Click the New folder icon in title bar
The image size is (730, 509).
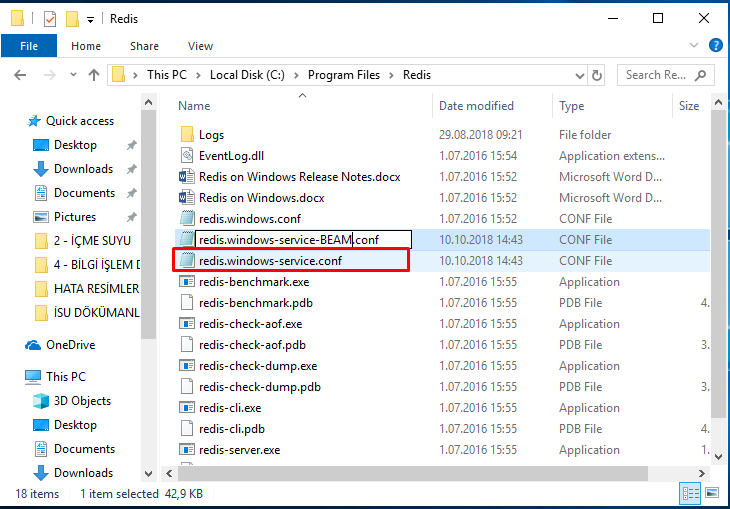(x=71, y=19)
